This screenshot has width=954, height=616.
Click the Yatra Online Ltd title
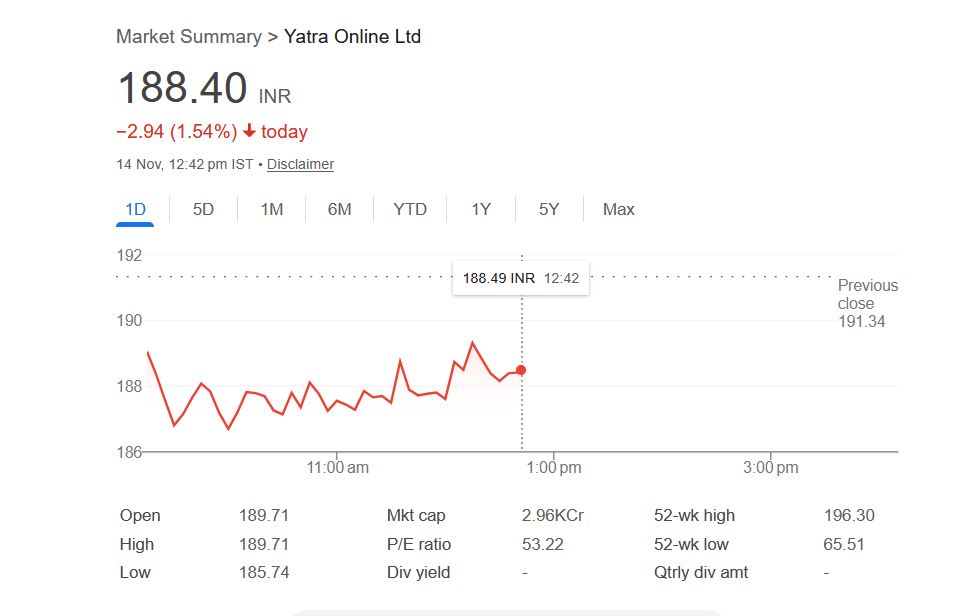352,37
